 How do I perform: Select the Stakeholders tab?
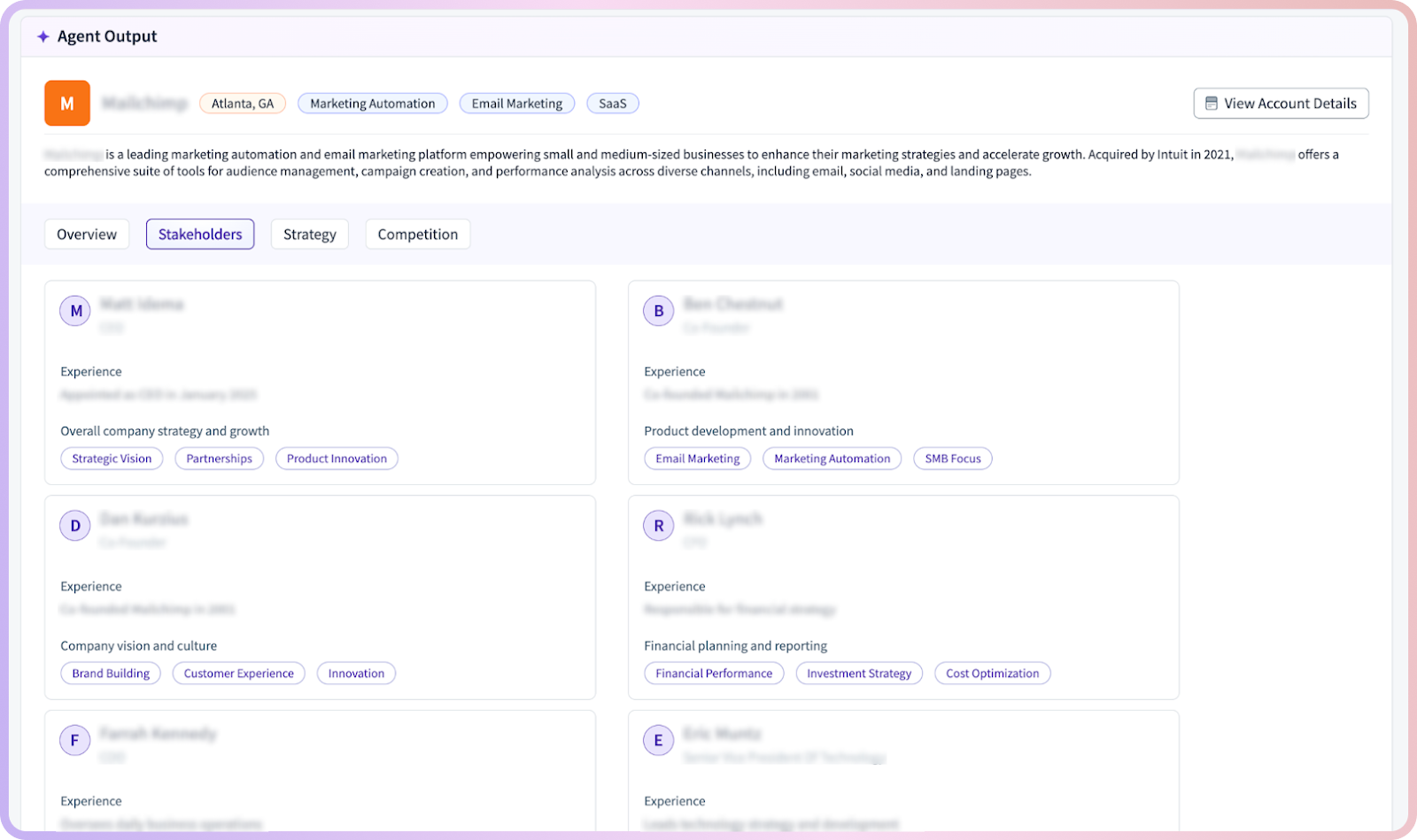coord(200,235)
